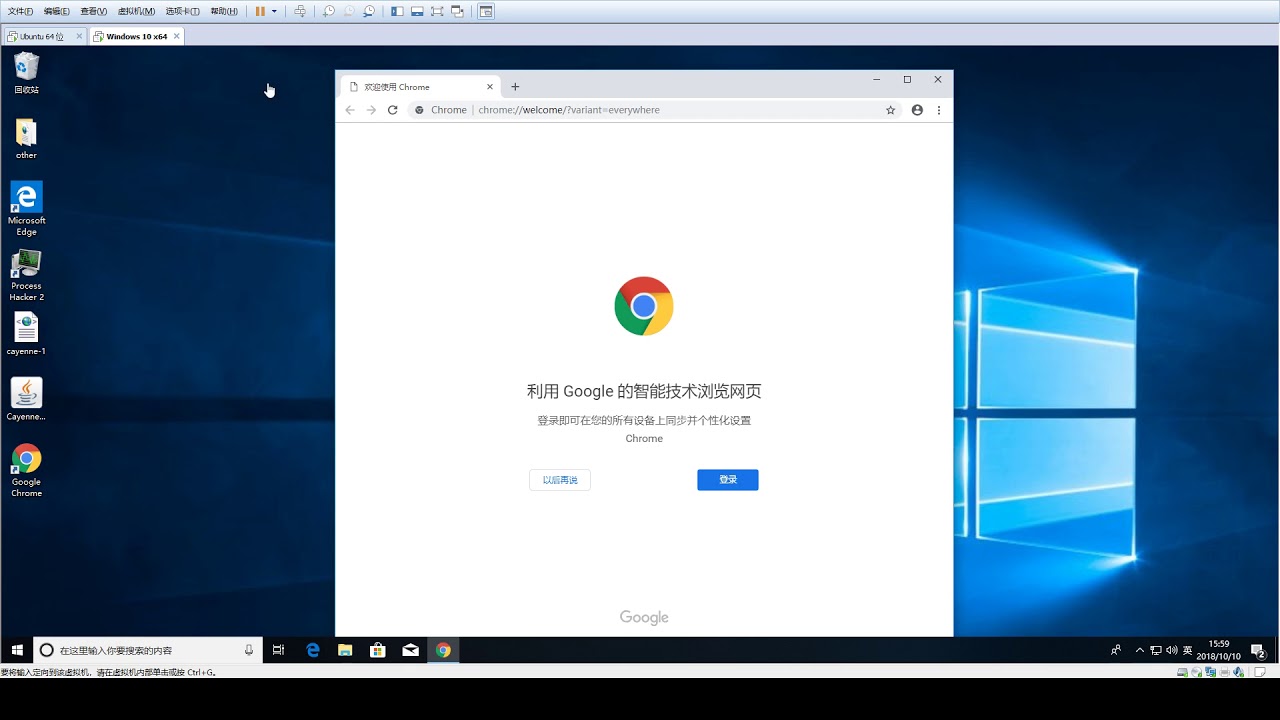The height and width of the screenshot is (720, 1280).
Task: Open the 回收站 recycle bin desktop icon
Action: click(x=26, y=73)
